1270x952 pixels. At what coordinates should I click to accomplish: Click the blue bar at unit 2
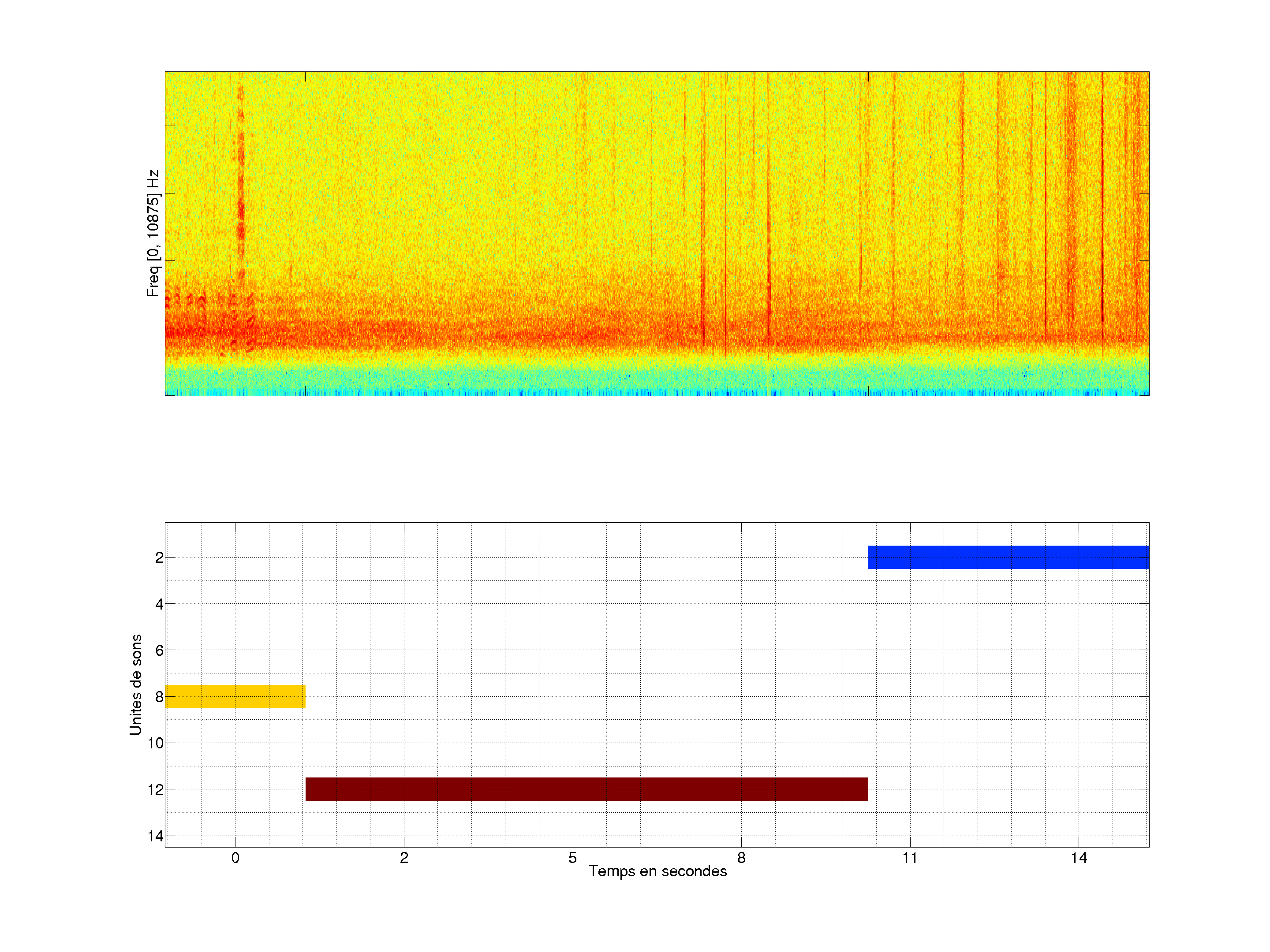click(x=1008, y=557)
